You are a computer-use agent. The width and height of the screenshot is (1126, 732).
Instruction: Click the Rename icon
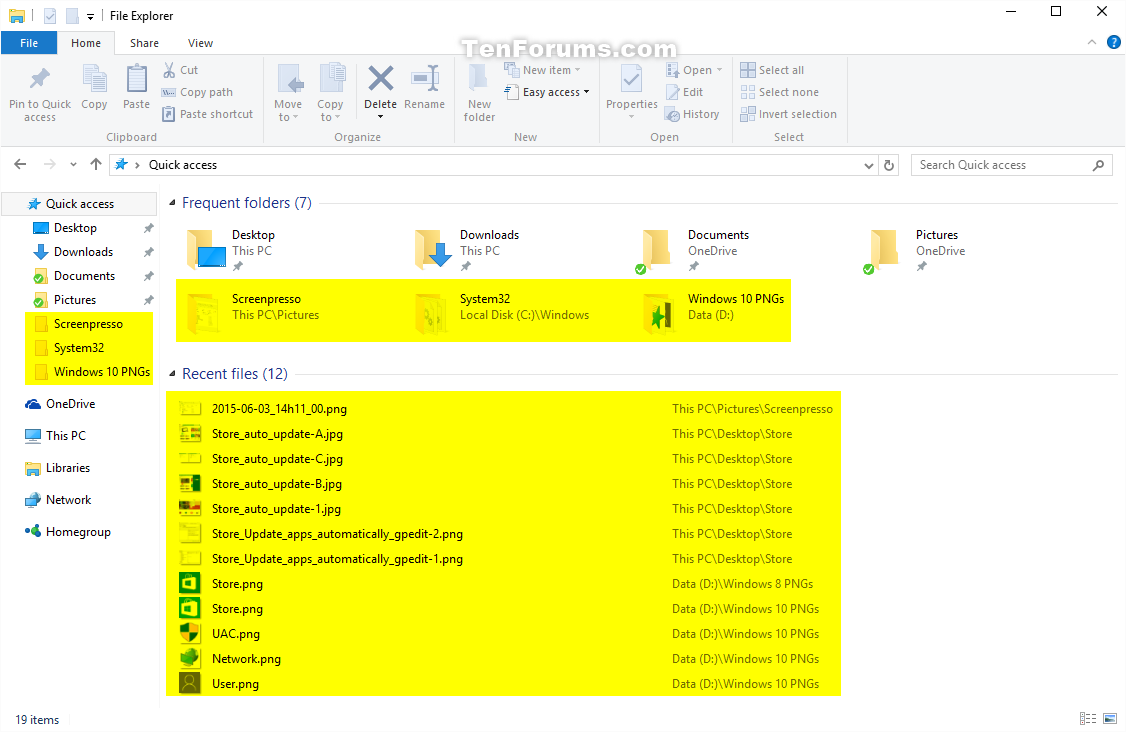pos(424,78)
